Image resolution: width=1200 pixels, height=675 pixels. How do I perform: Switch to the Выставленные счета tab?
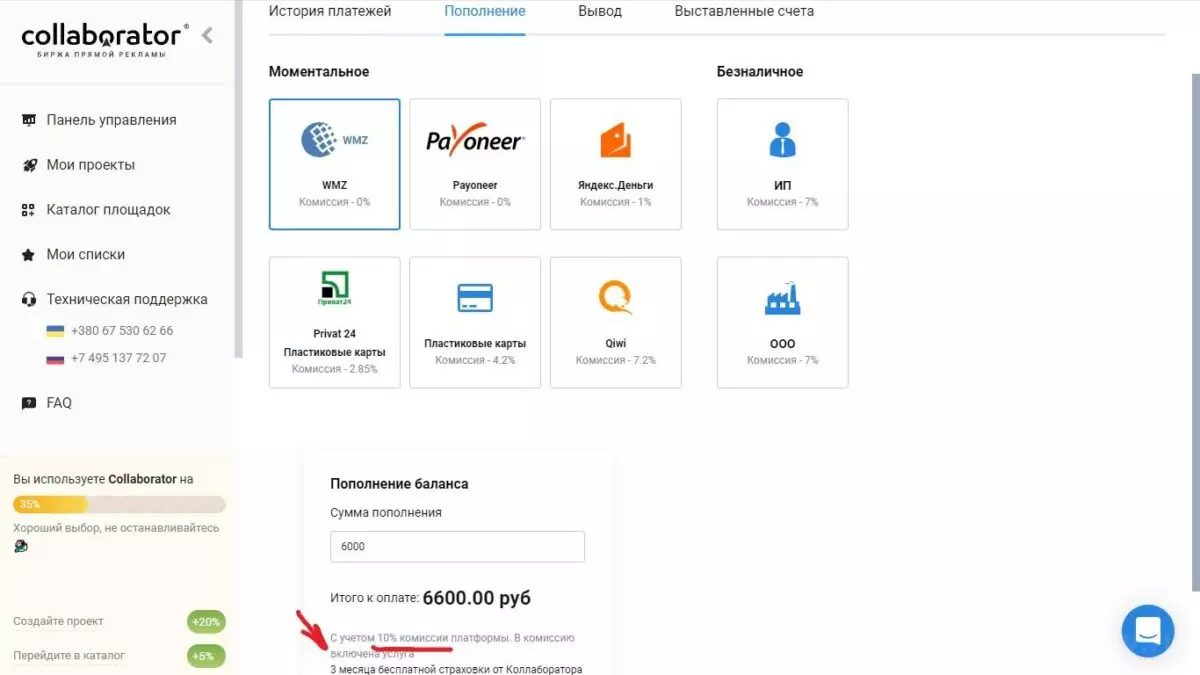pyautogui.click(x=744, y=12)
